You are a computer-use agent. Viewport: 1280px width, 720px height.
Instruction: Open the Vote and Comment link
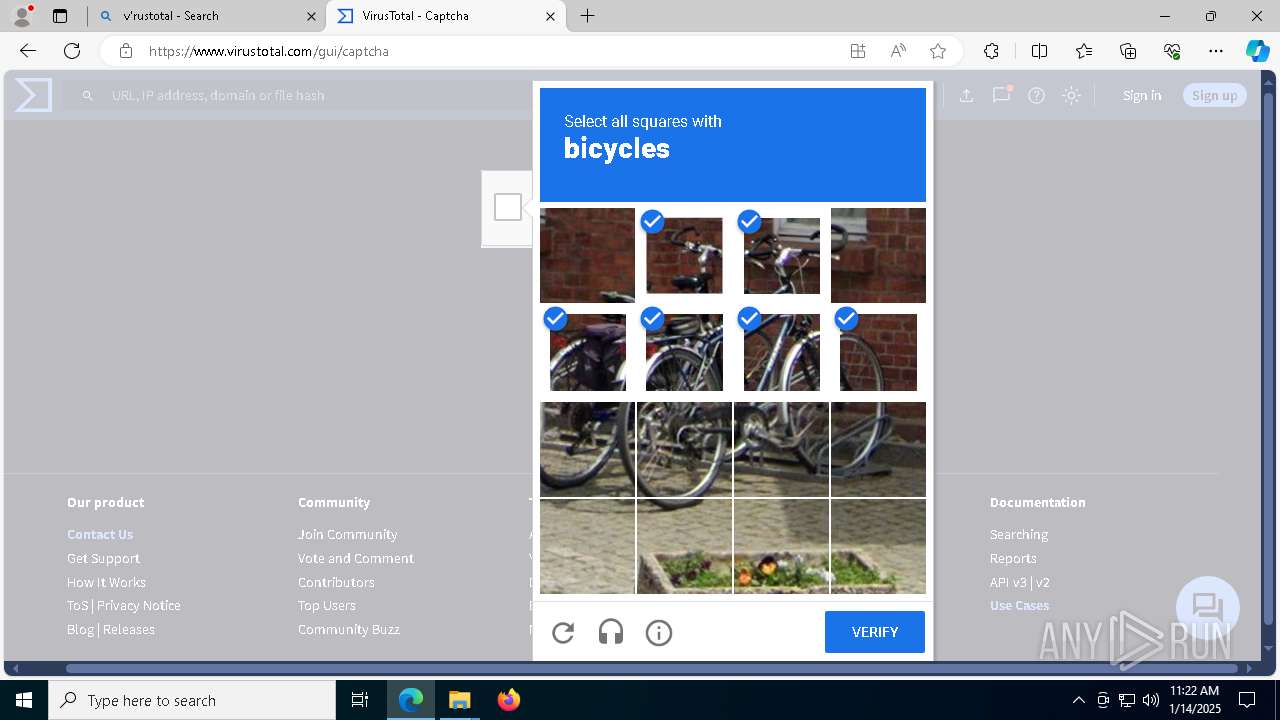[356, 558]
